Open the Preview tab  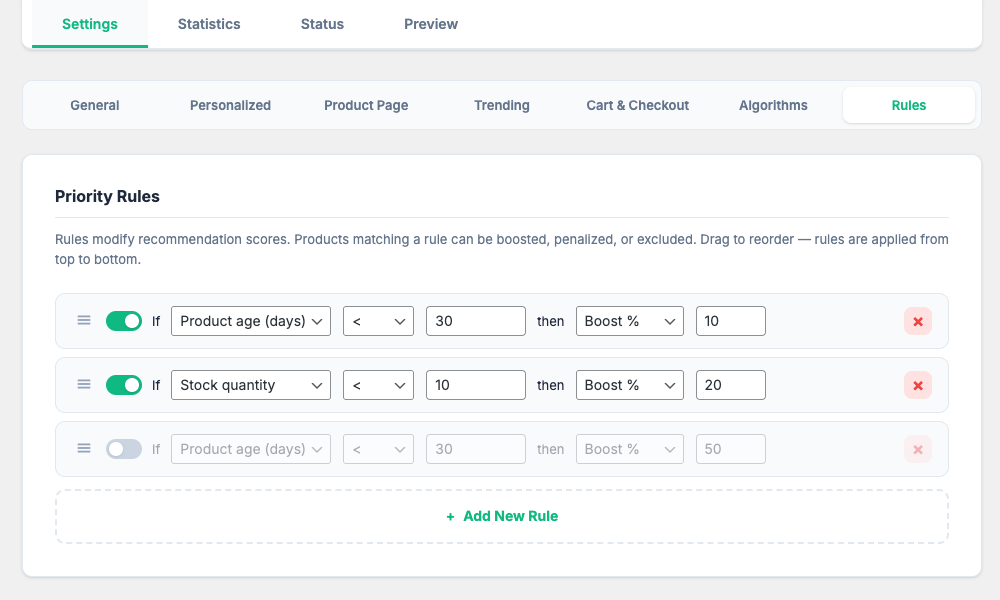431,24
